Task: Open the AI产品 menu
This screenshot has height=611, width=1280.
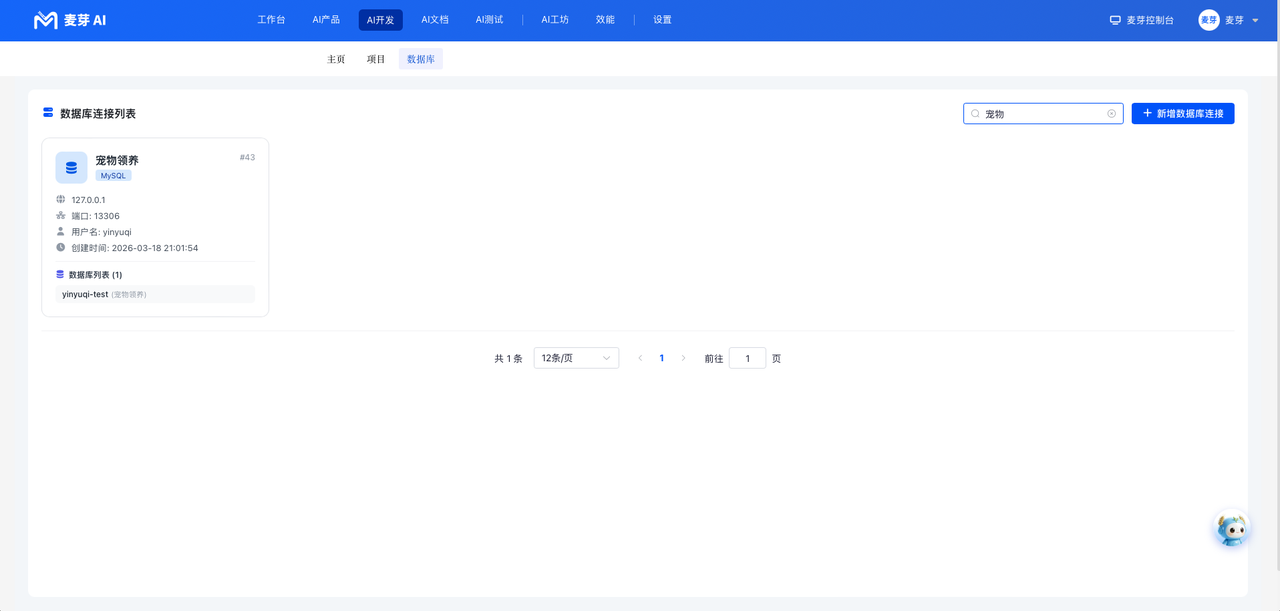Action: [326, 20]
